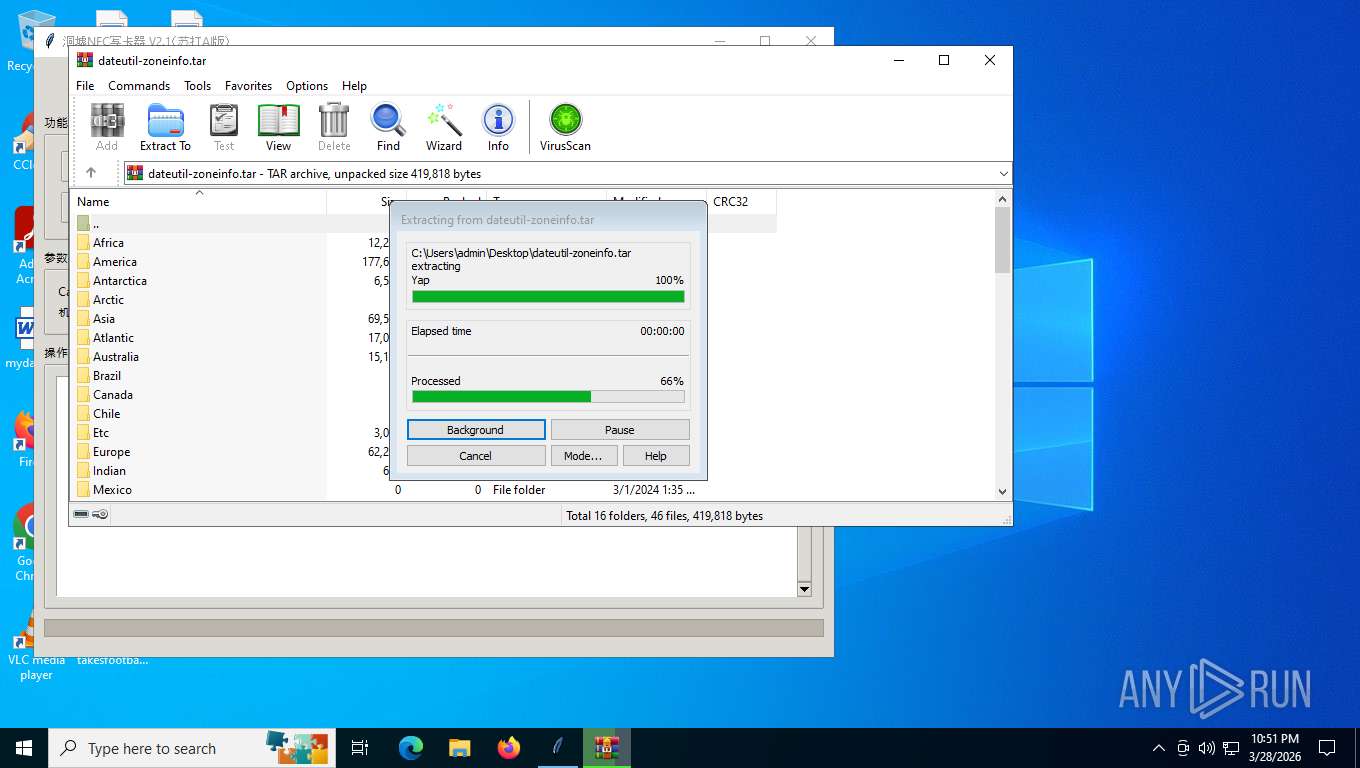Click the Mode... button
Viewport: 1360px width, 768px height.
point(583,456)
